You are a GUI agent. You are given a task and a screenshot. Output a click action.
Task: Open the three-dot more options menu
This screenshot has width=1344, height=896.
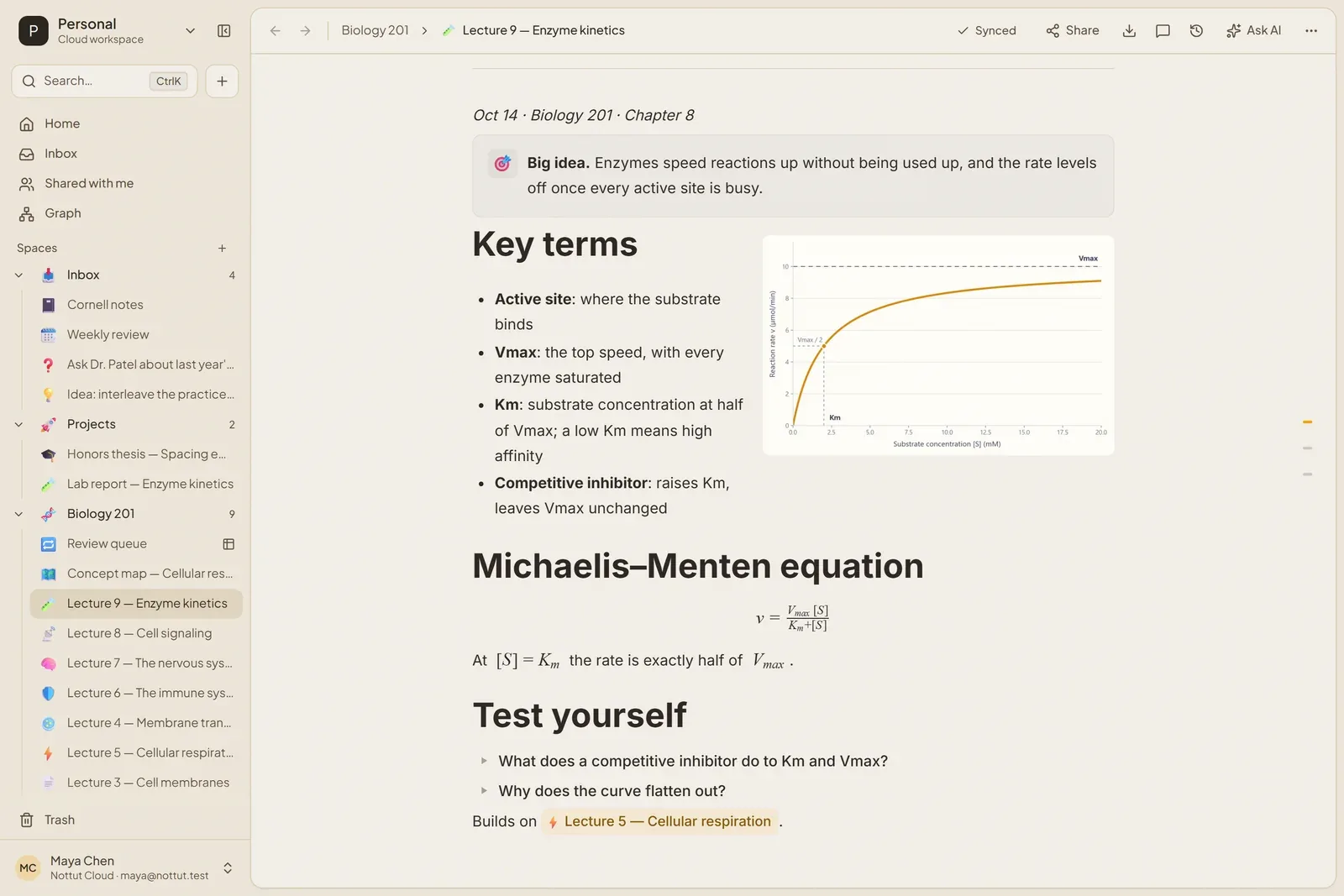(x=1310, y=31)
